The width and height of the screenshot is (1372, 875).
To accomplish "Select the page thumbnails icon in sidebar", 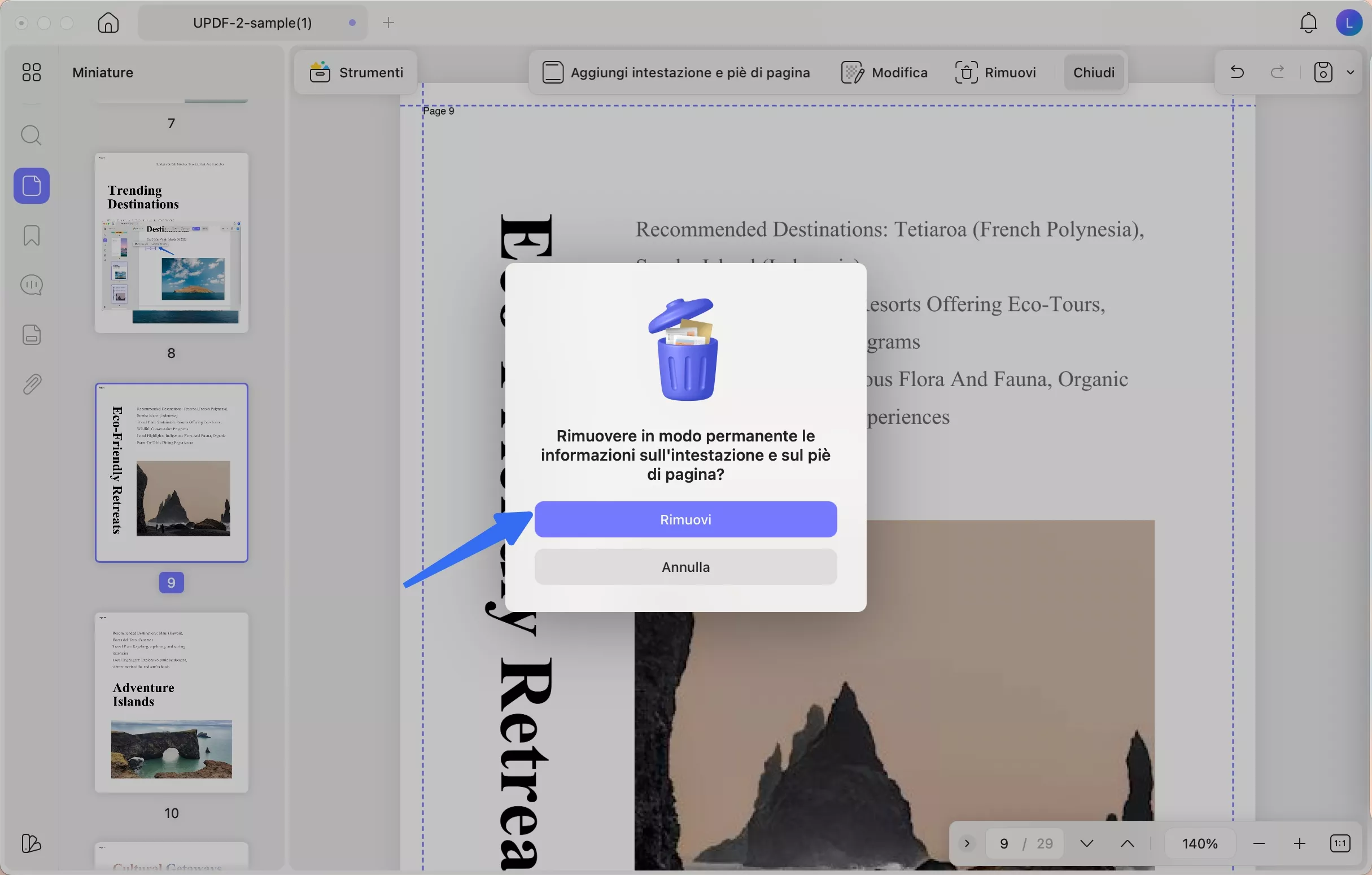I will click(32, 186).
